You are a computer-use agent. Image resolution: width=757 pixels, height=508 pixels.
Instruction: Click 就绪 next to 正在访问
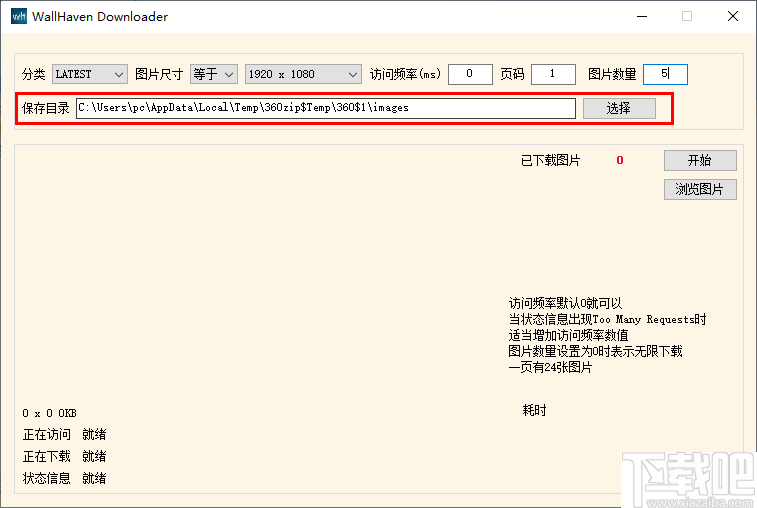tap(94, 435)
